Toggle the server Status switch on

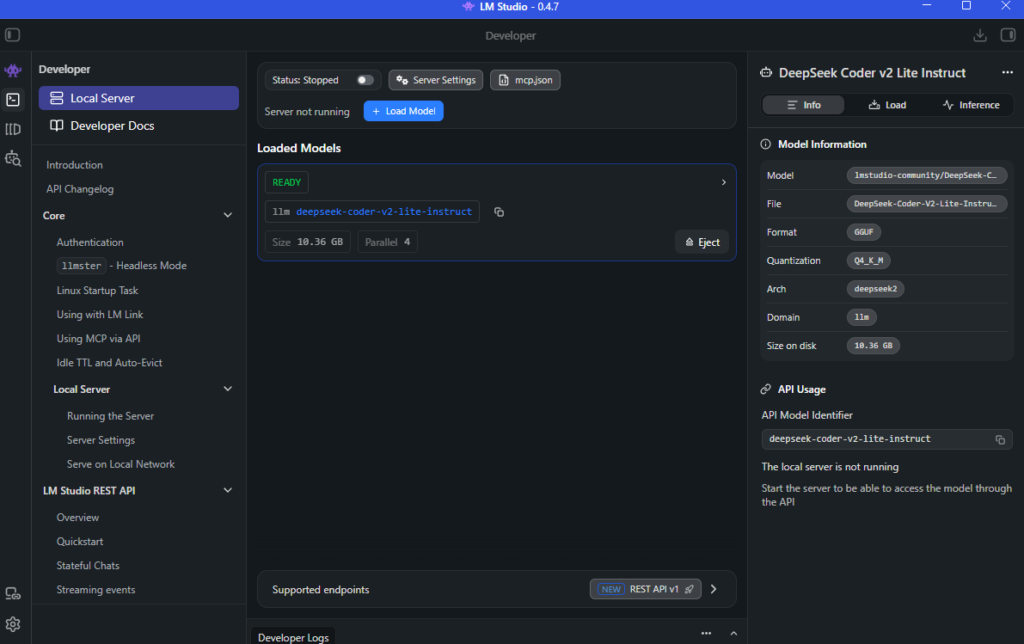pyautogui.click(x=365, y=80)
